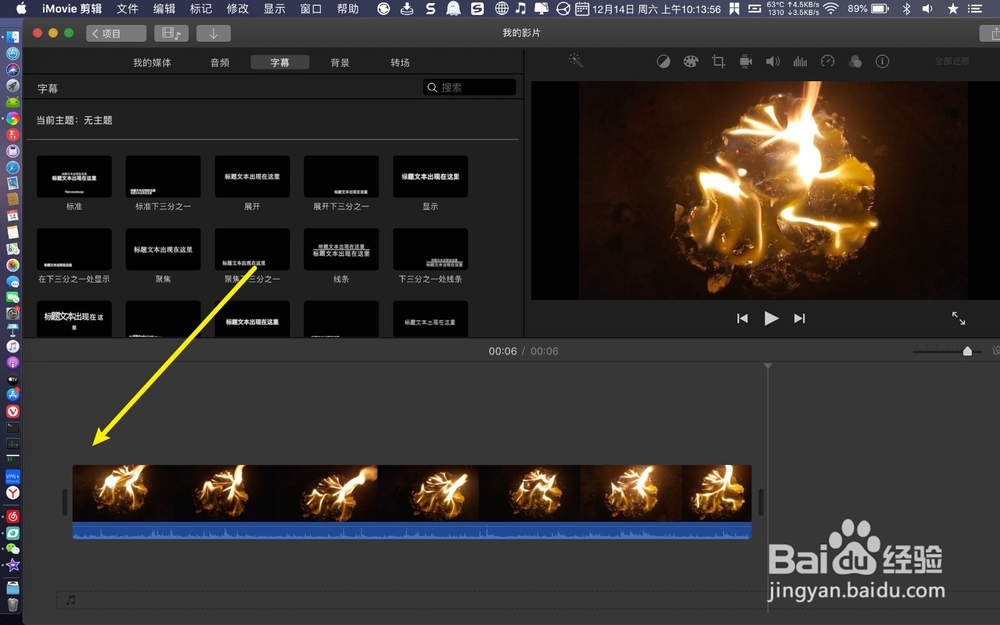Click the import media down-arrow button
The image size is (1000, 625).
point(213,33)
